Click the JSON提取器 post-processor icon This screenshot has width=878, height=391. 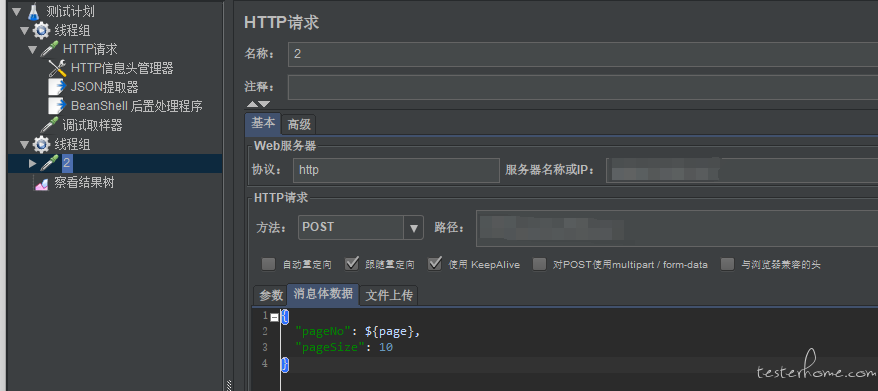click(57, 87)
